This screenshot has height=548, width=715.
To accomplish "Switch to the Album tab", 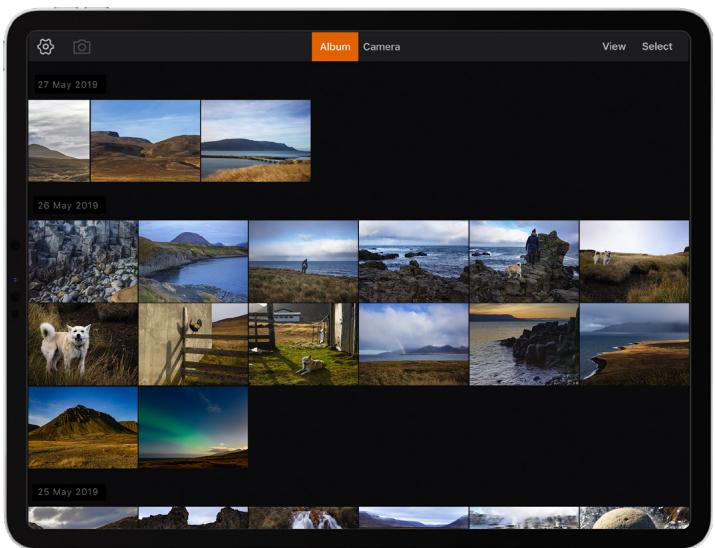I will click(335, 47).
